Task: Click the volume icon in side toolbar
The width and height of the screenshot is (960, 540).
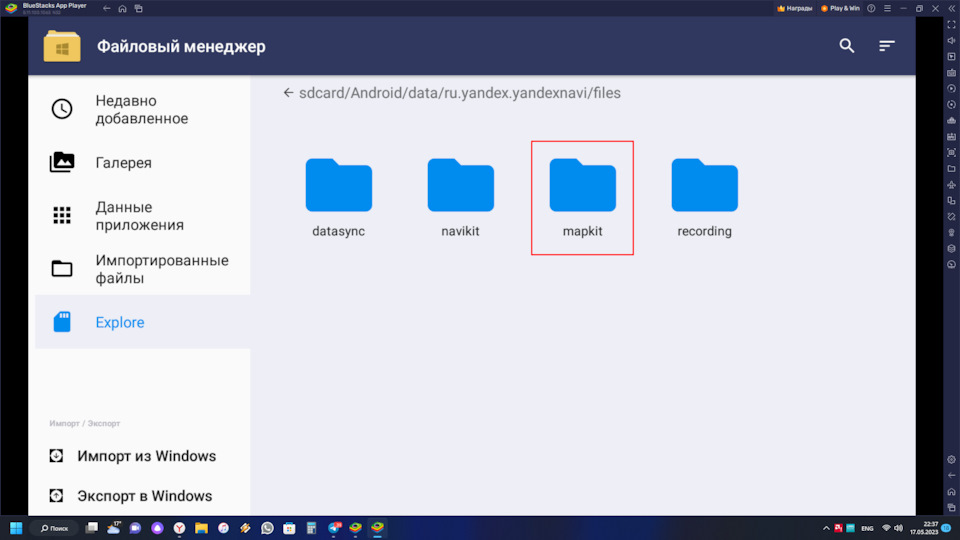Action: pos(951,40)
